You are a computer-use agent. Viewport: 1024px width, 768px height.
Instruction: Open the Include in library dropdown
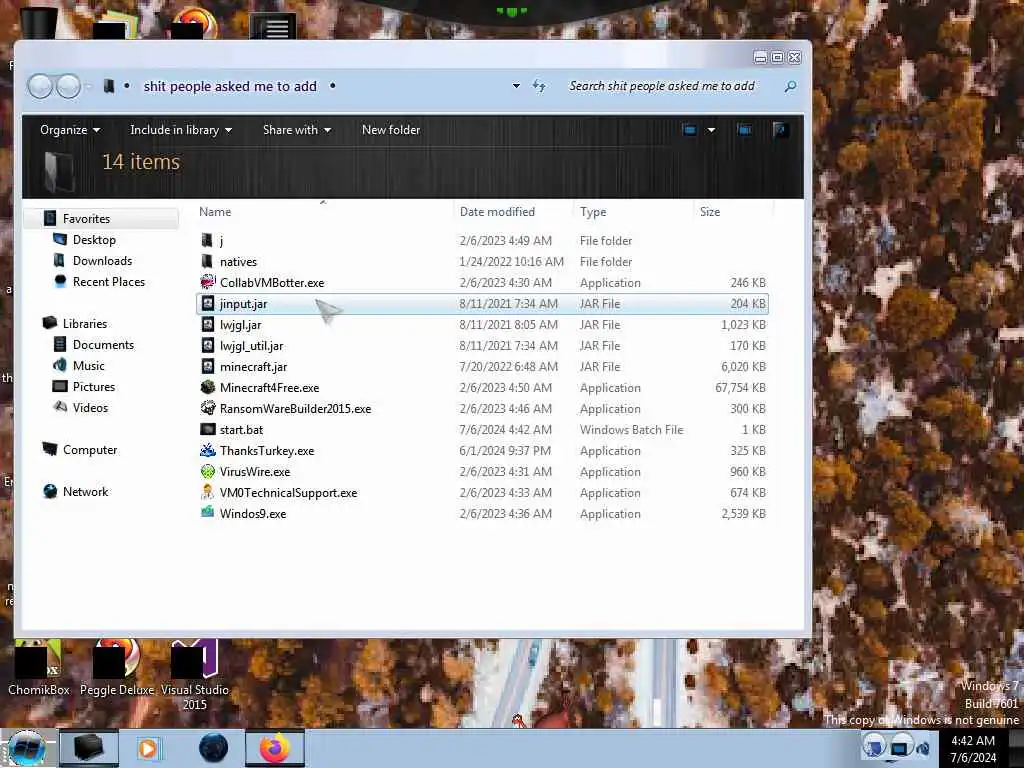[x=181, y=130]
